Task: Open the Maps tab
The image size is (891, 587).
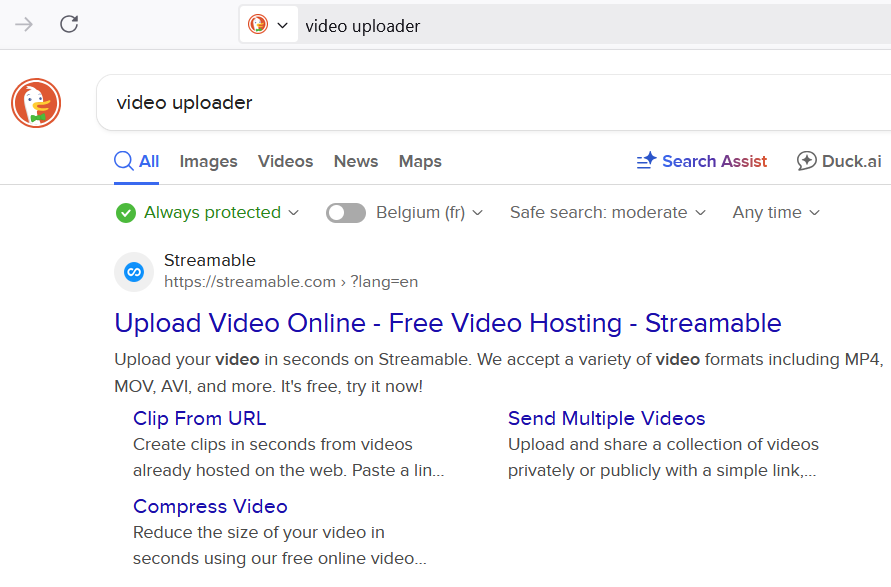Action: tap(420, 161)
